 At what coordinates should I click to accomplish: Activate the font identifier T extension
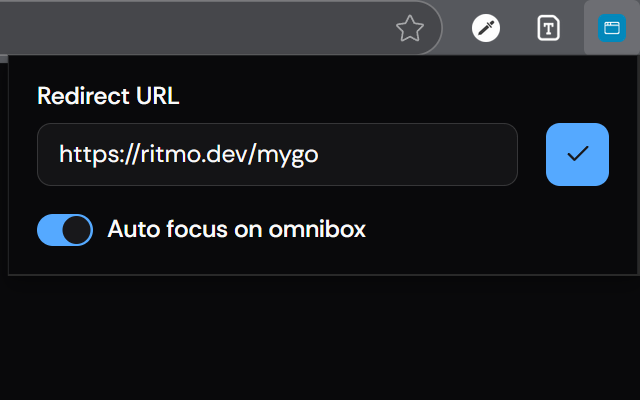point(548,28)
